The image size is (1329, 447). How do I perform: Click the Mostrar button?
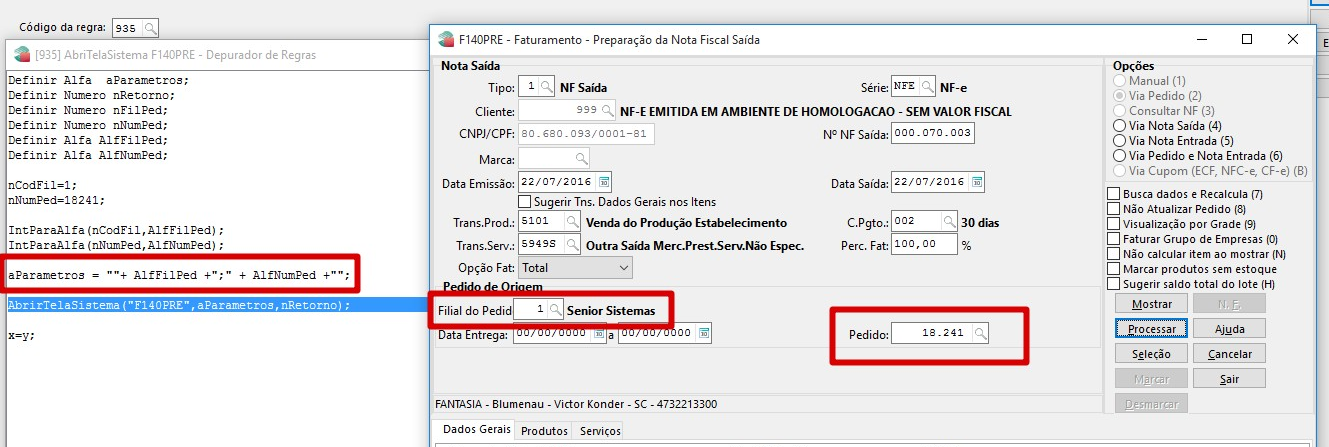pyautogui.click(x=1150, y=303)
